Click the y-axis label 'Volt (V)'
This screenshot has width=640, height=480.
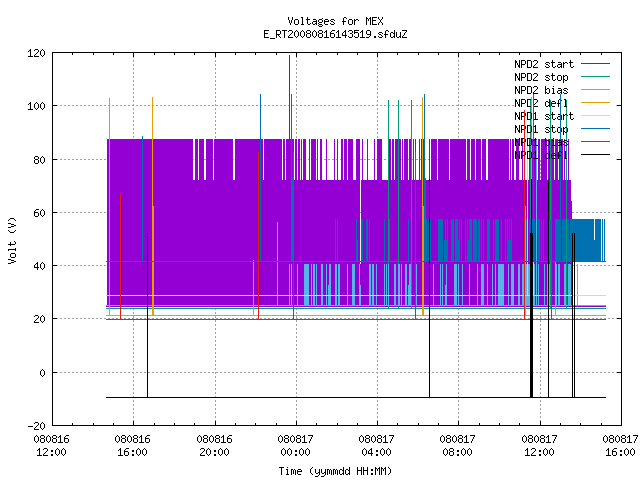[12, 240]
